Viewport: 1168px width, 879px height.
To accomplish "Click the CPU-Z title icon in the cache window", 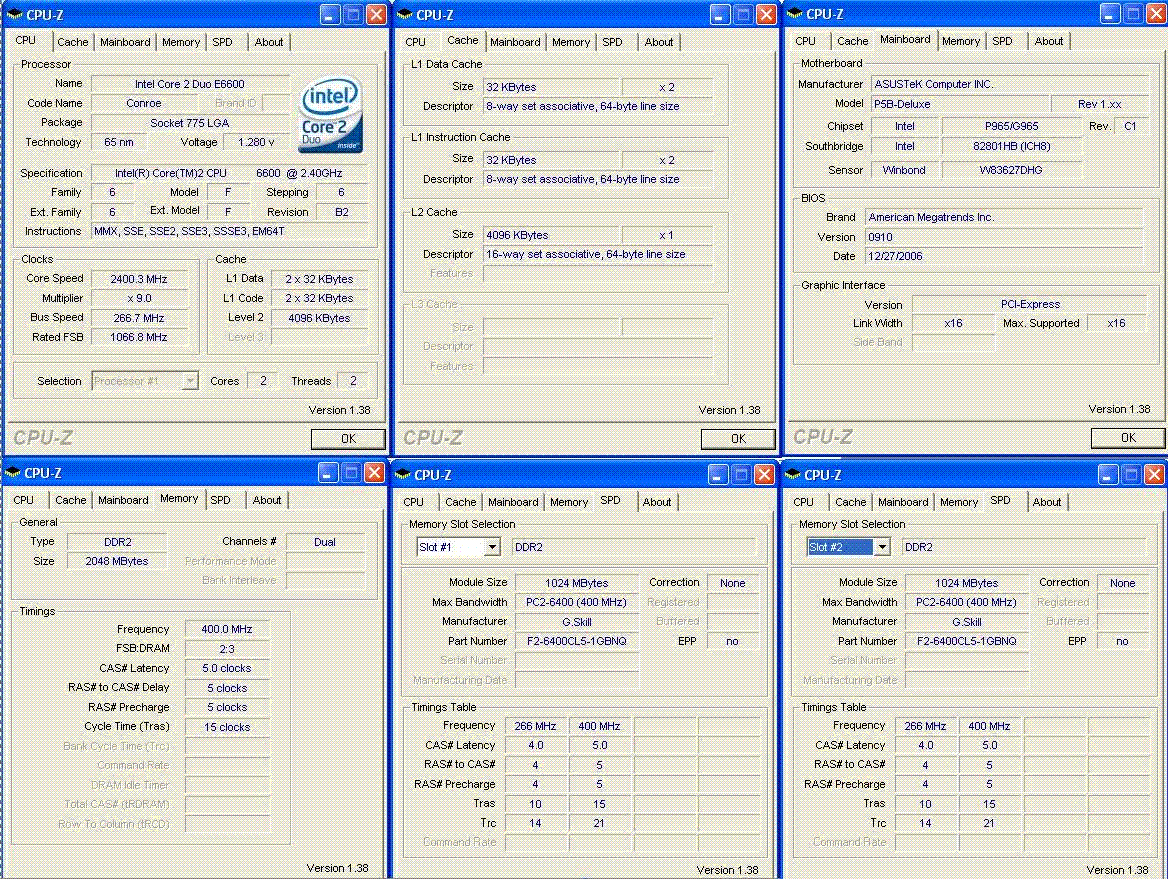I will tap(404, 14).
